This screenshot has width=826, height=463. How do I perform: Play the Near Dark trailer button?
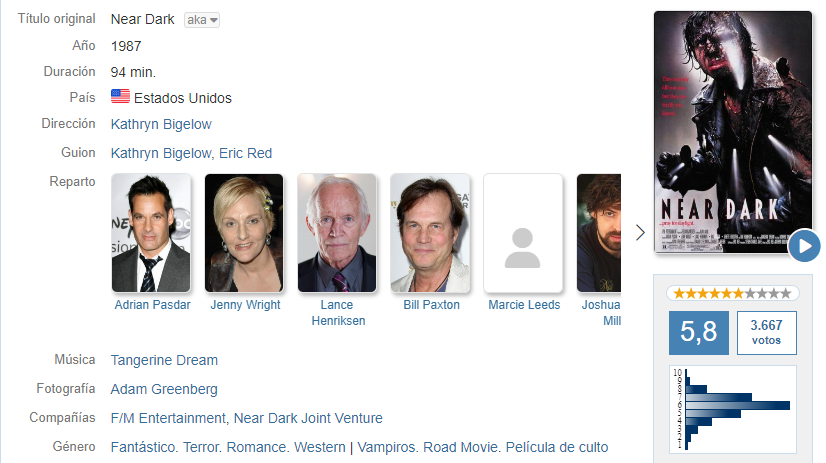[804, 245]
